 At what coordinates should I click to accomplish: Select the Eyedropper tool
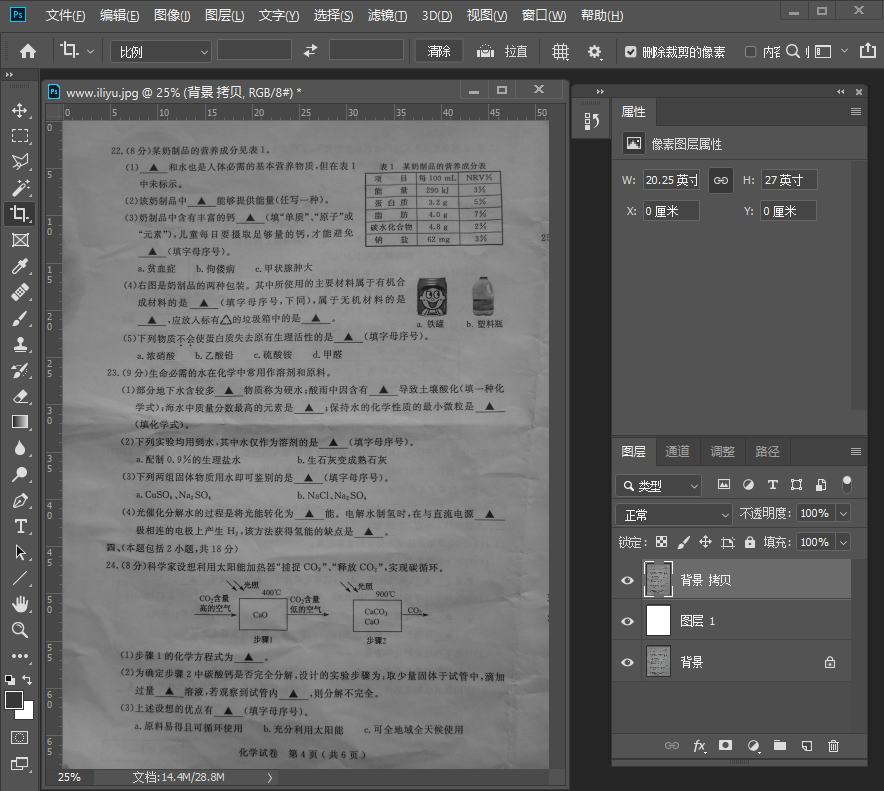pos(20,266)
